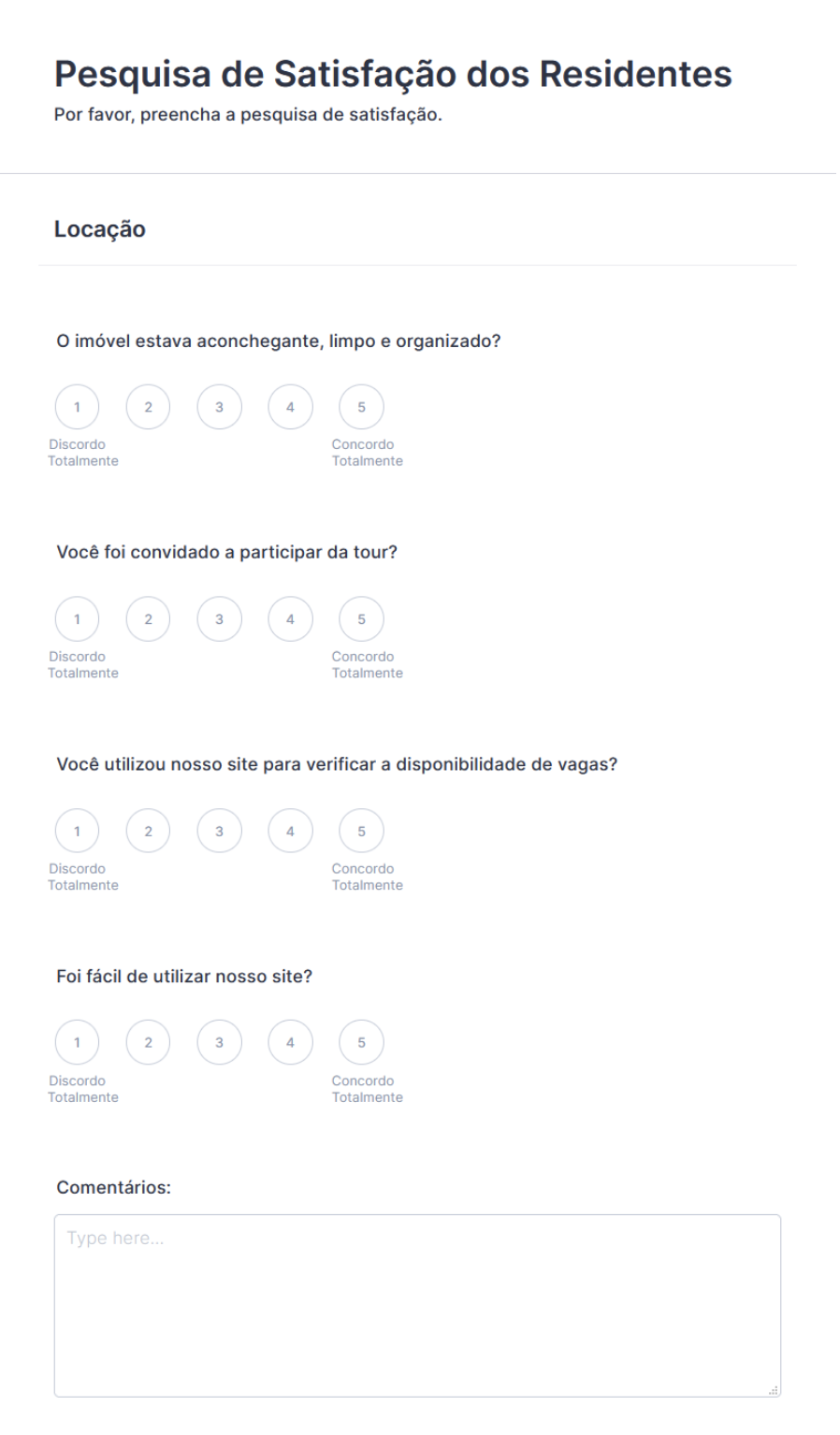Select 4 for cozy, clean property question
This screenshot has height=1435, width=840.
point(291,407)
